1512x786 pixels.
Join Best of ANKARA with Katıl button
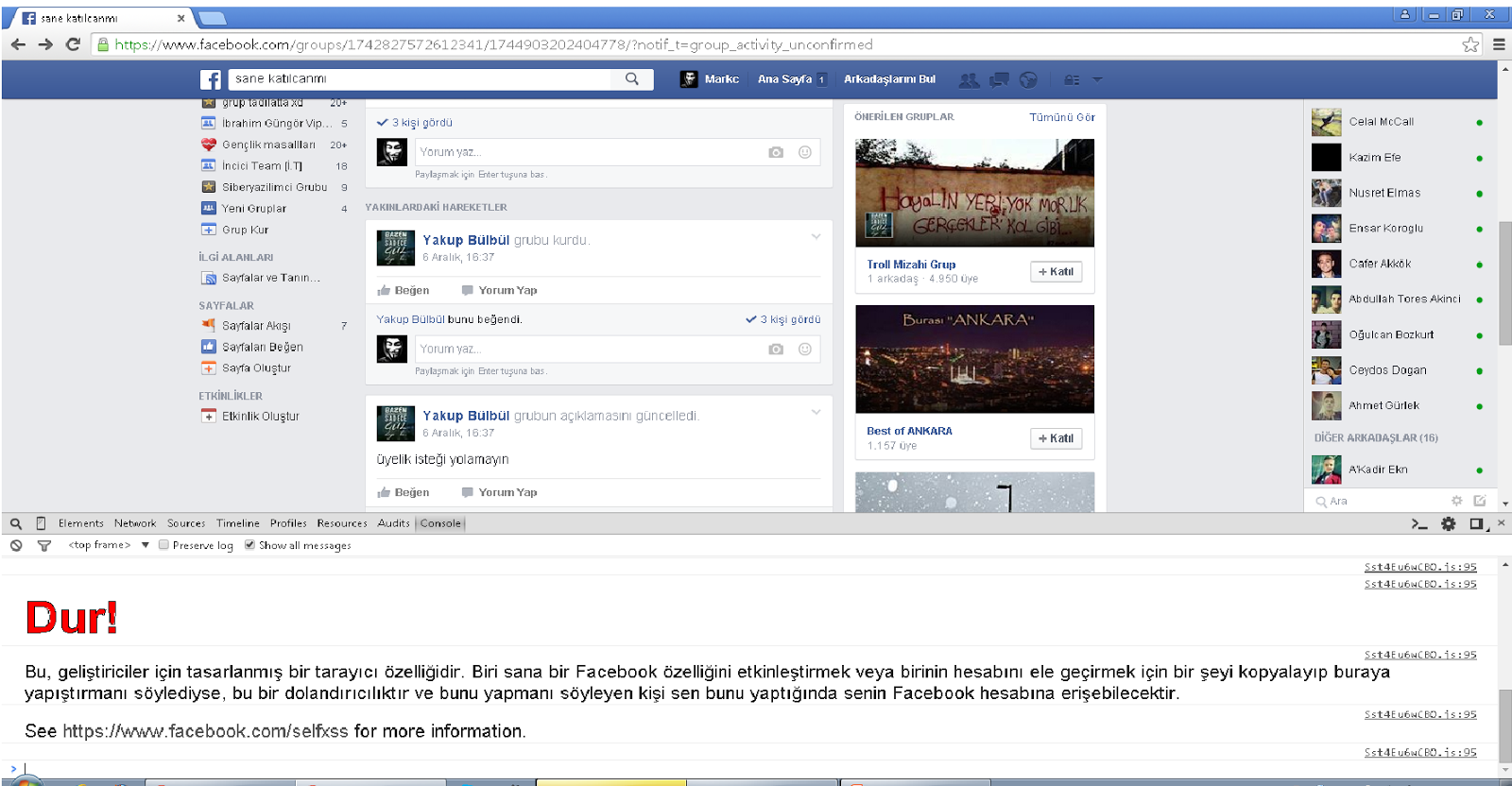(1056, 438)
